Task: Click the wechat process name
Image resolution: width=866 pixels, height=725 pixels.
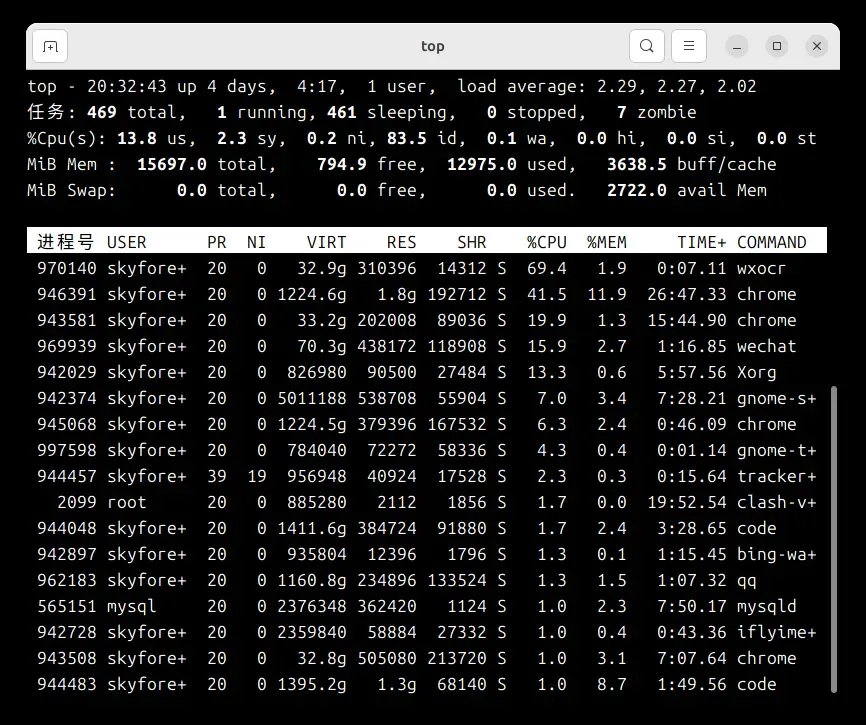Action: [766, 346]
